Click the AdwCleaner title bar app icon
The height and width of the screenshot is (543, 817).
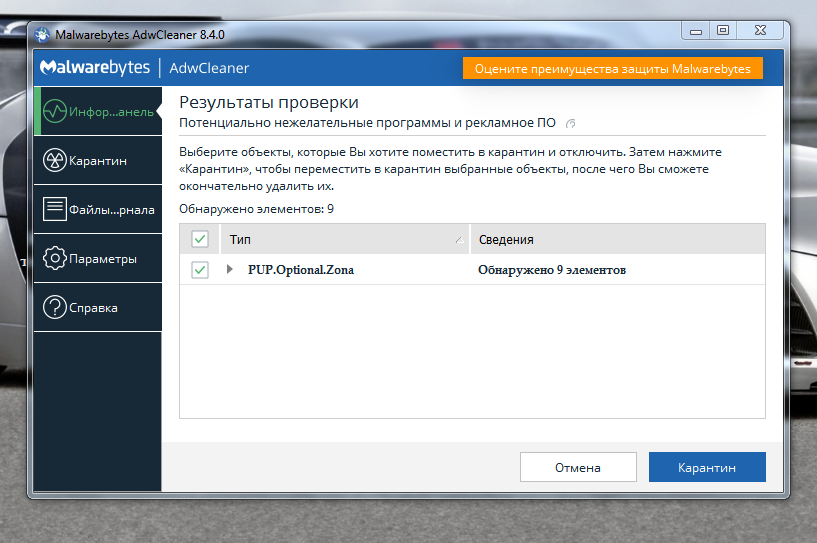tap(42, 35)
